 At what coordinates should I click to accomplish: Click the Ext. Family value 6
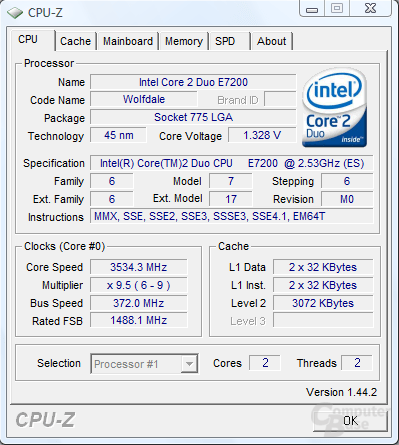pos(112,199)
